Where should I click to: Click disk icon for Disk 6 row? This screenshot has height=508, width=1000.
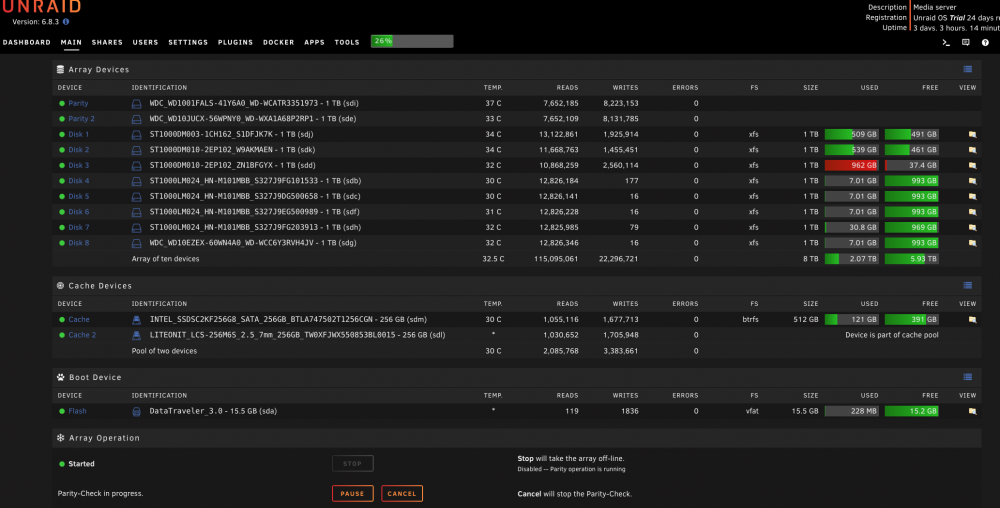point(136,212)
